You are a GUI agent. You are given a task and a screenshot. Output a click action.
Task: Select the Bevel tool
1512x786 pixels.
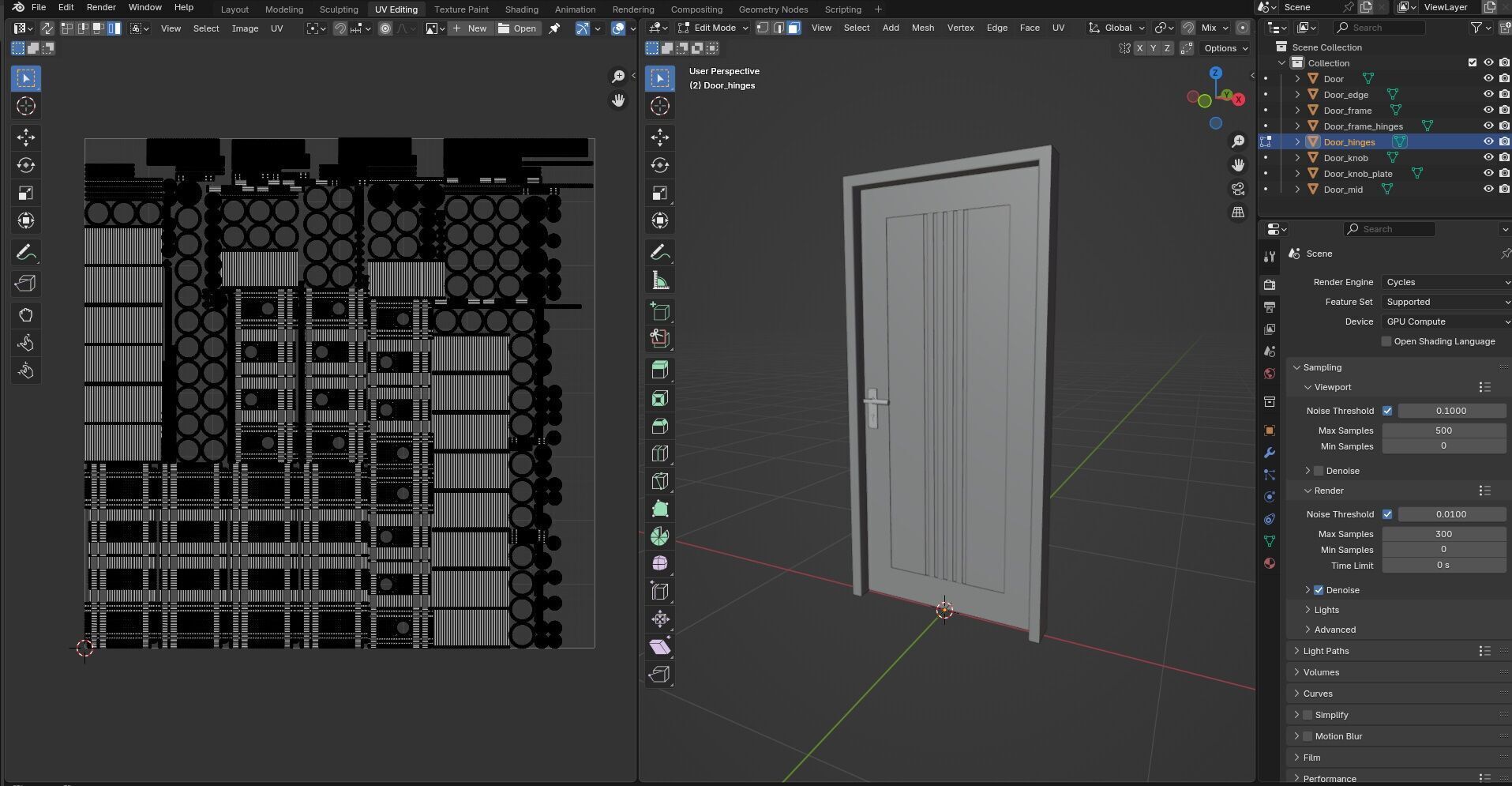point(660,426)
